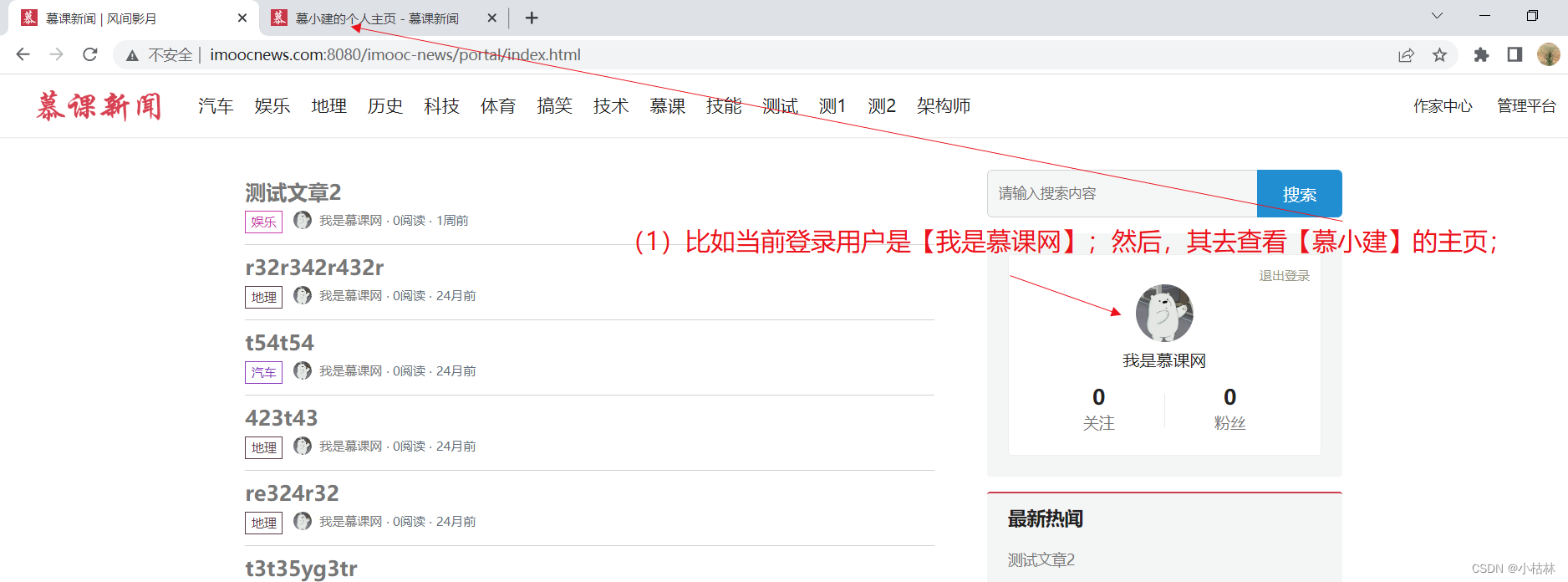Open article t3t35yg3tr
Image resolution: width=1568 pixels, height=582 pixels.
(x=301, y=569)
